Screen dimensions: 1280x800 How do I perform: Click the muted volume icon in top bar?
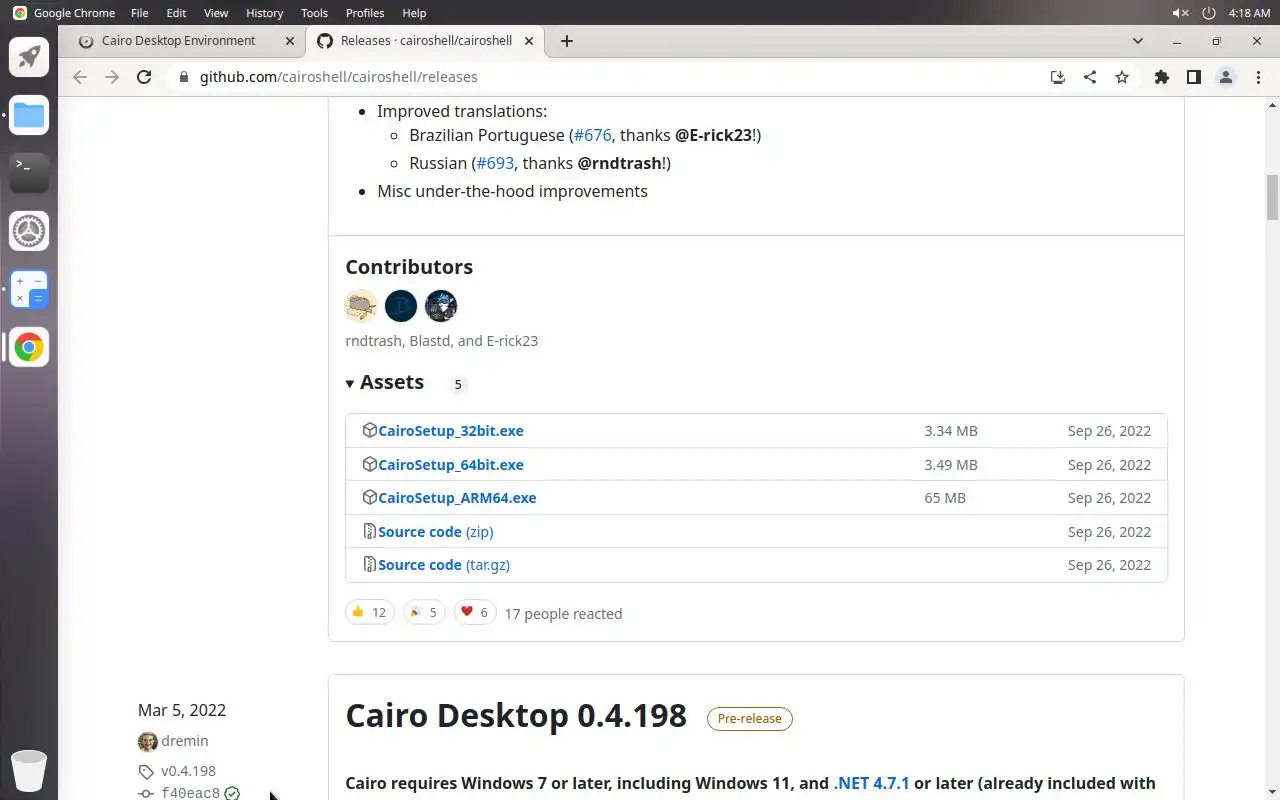point(1180,13)
